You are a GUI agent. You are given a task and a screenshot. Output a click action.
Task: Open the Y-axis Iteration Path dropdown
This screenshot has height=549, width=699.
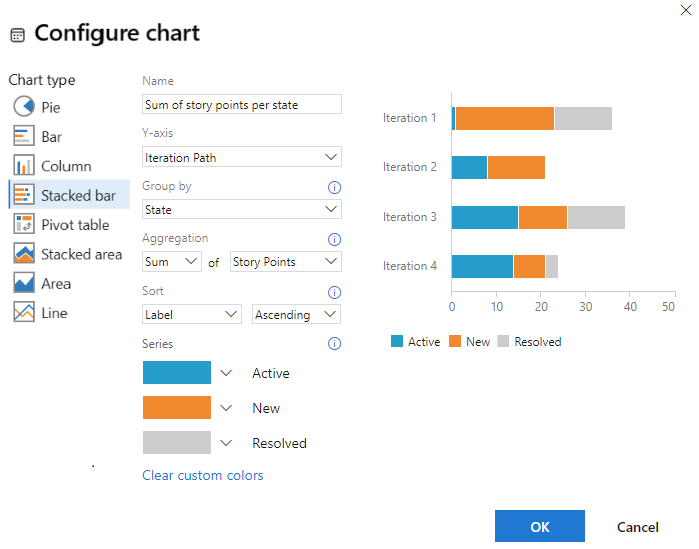point(242,157)
